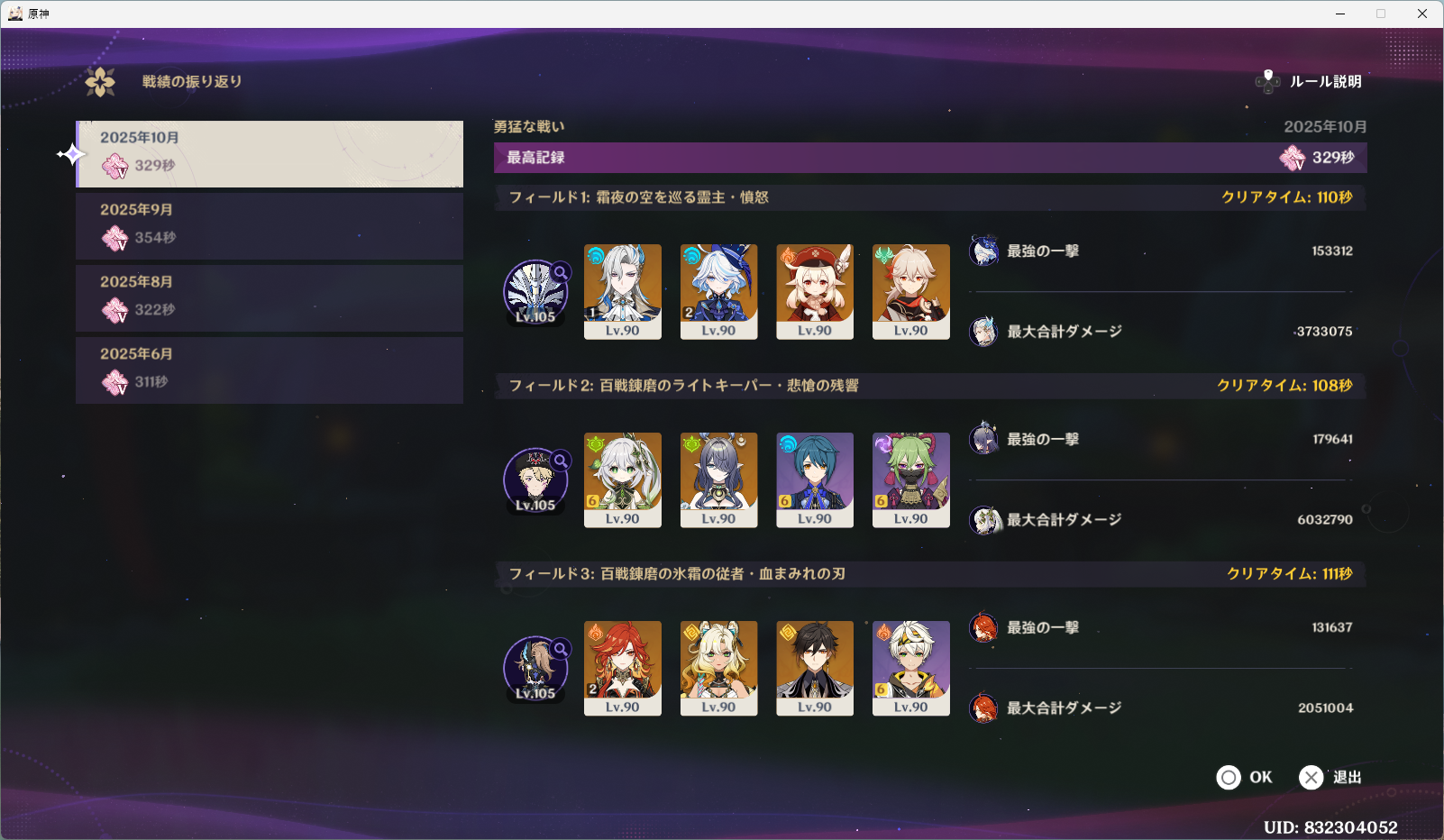Open ルール説明 rules explanation icon
Viewport: 1444px width, 840px height.
(1267, 81)
